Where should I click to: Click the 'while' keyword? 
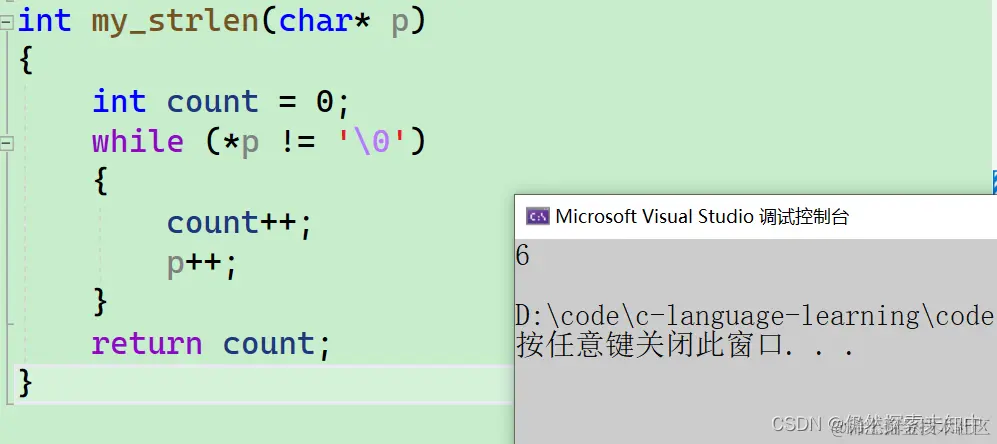pyautogui.click(x=137, y=141)
